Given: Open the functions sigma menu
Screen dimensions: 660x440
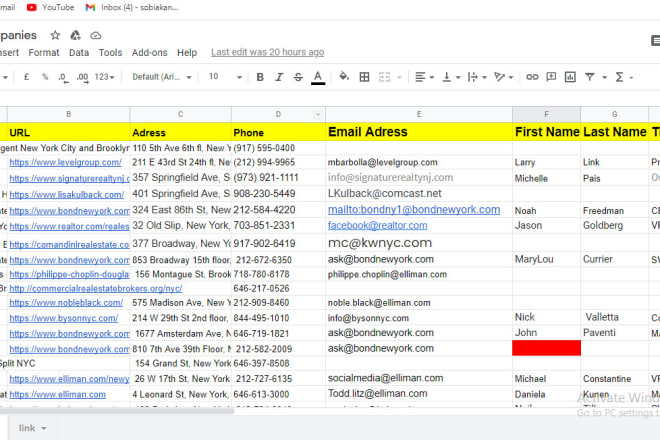Looking at the screenshot, I should point(624,77).
